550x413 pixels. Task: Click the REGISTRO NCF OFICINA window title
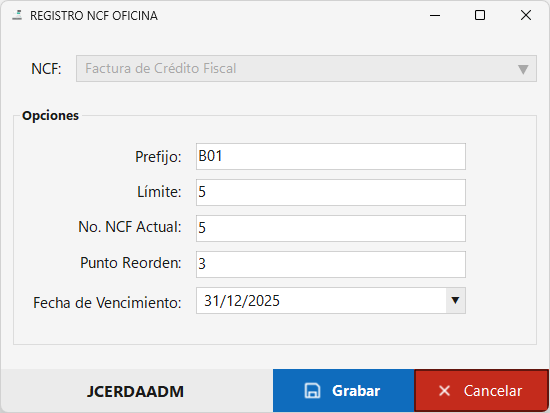pos(94,16)
